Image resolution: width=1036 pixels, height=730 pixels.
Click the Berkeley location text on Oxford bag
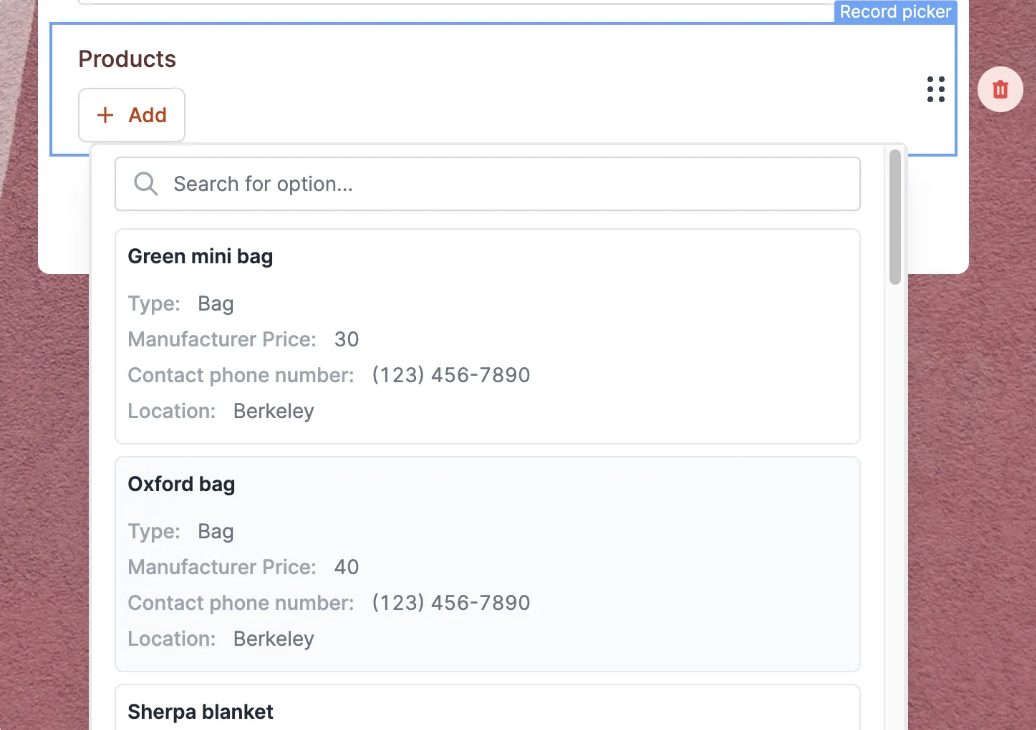(273, 638)
